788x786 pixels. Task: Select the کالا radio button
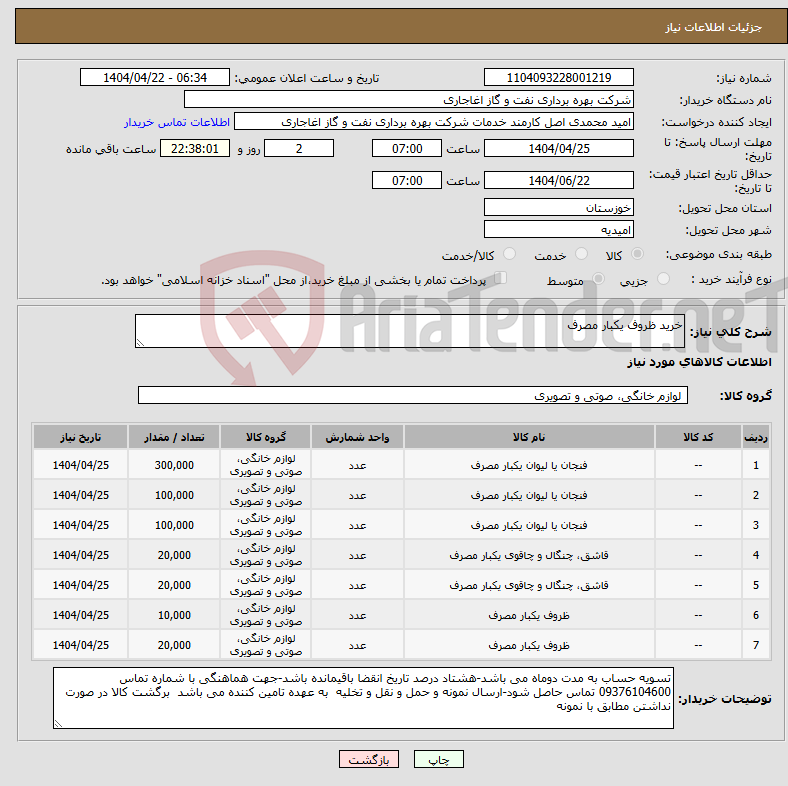tap(637, 254)
